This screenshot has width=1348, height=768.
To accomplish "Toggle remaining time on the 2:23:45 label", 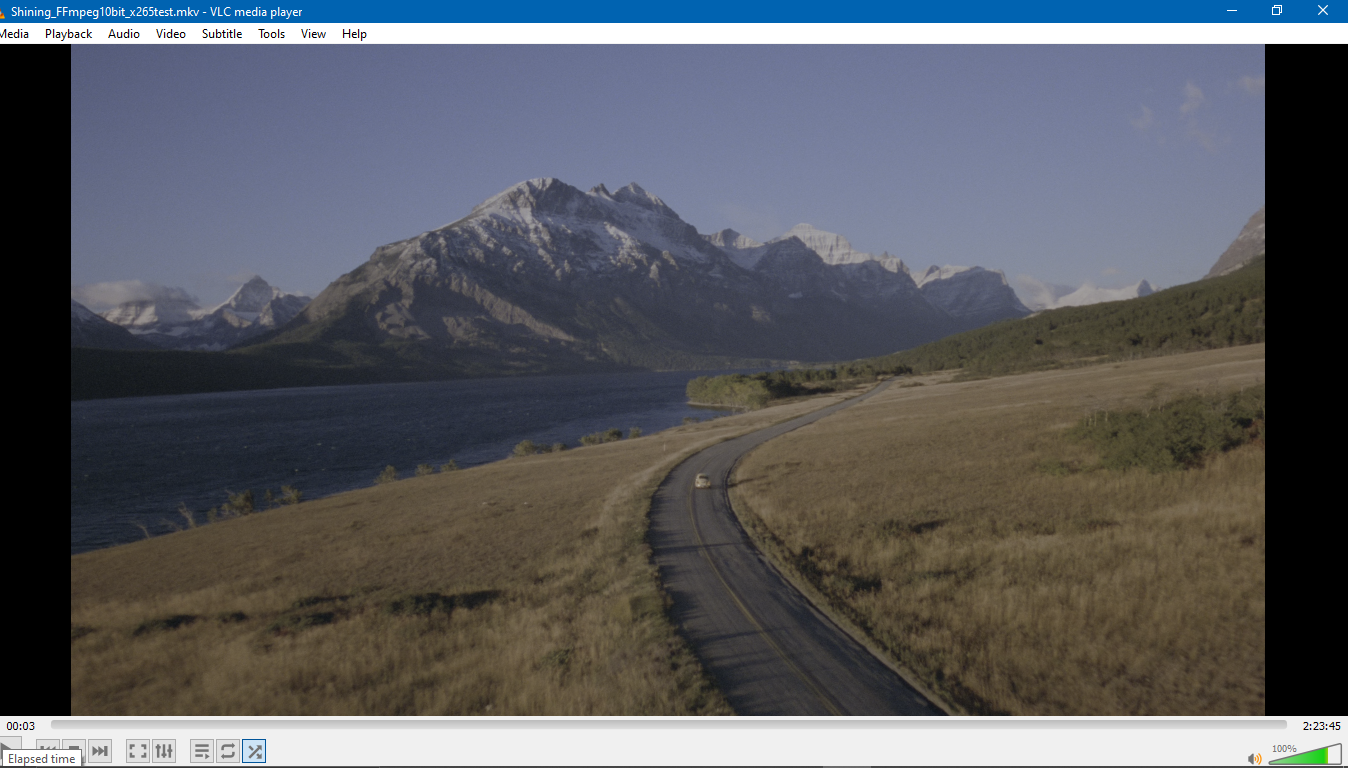I will pyautogui.click(x=1321, y=726).
